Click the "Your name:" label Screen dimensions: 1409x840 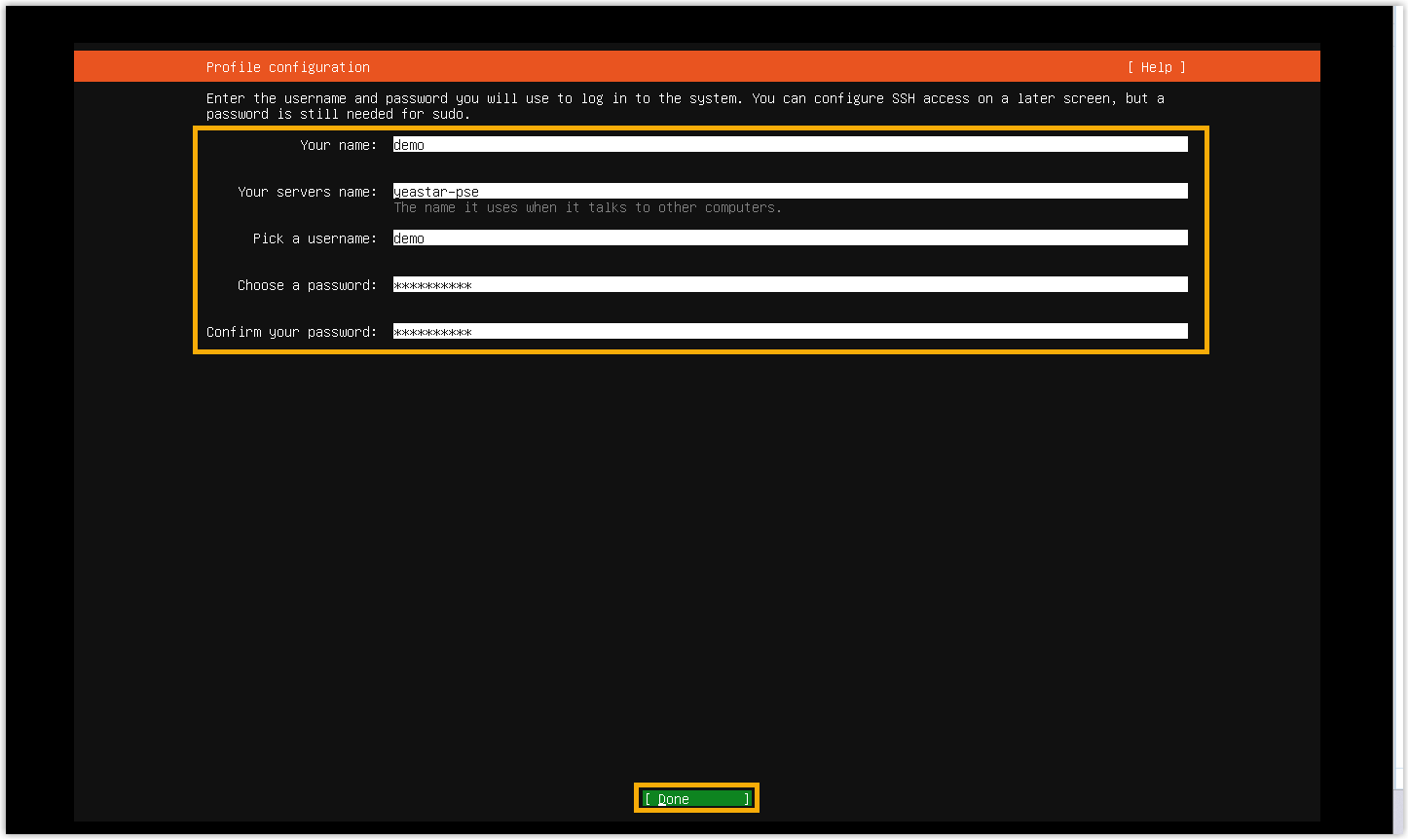click(x=338, y=145)
